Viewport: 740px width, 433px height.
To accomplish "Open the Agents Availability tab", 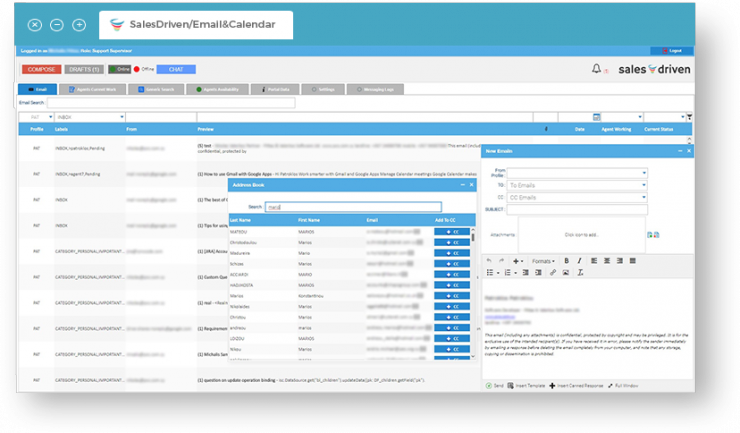I will click(x=218, y=89).
